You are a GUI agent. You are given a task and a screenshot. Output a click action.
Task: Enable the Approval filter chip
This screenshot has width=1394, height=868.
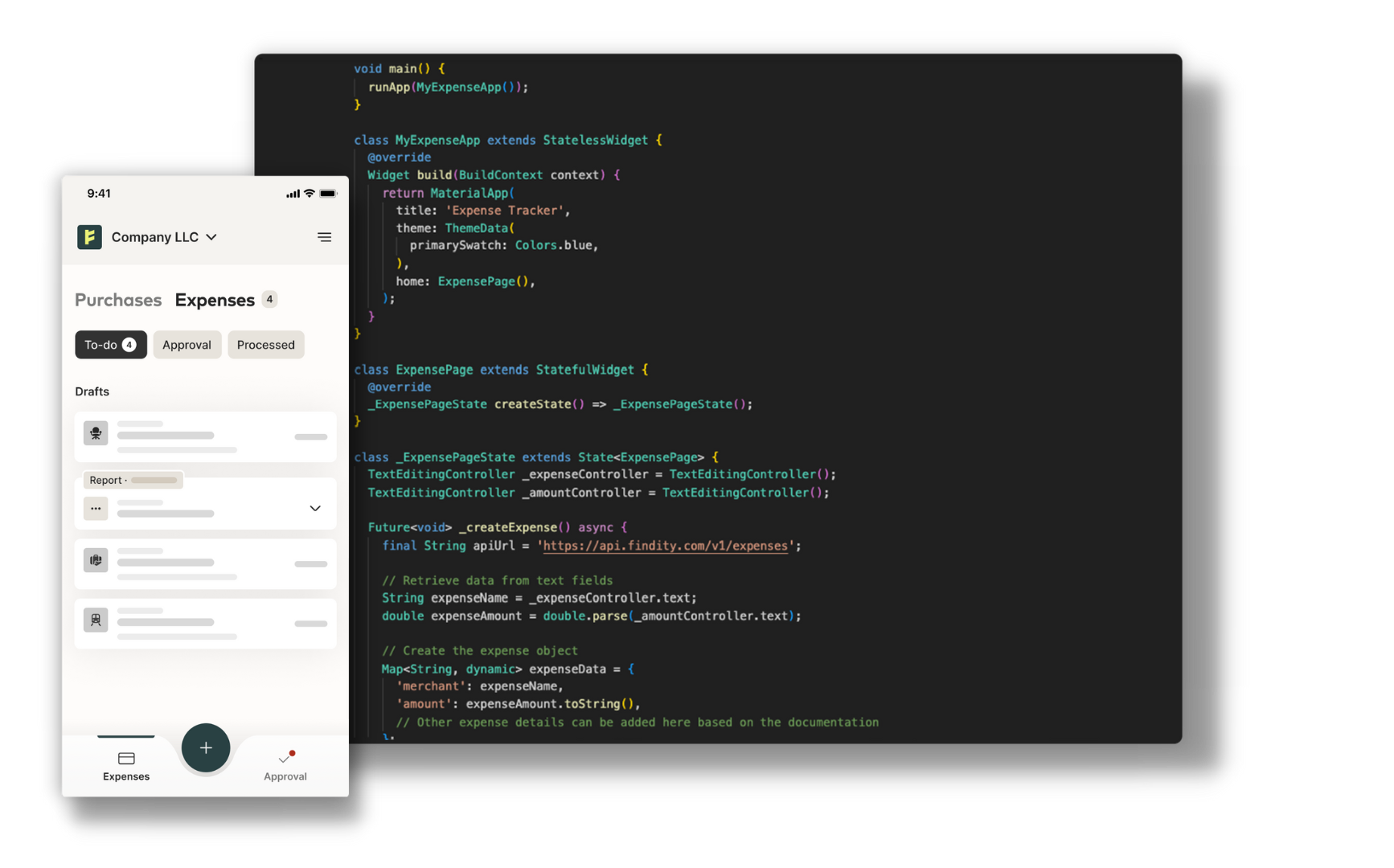(x=187, y=344)
